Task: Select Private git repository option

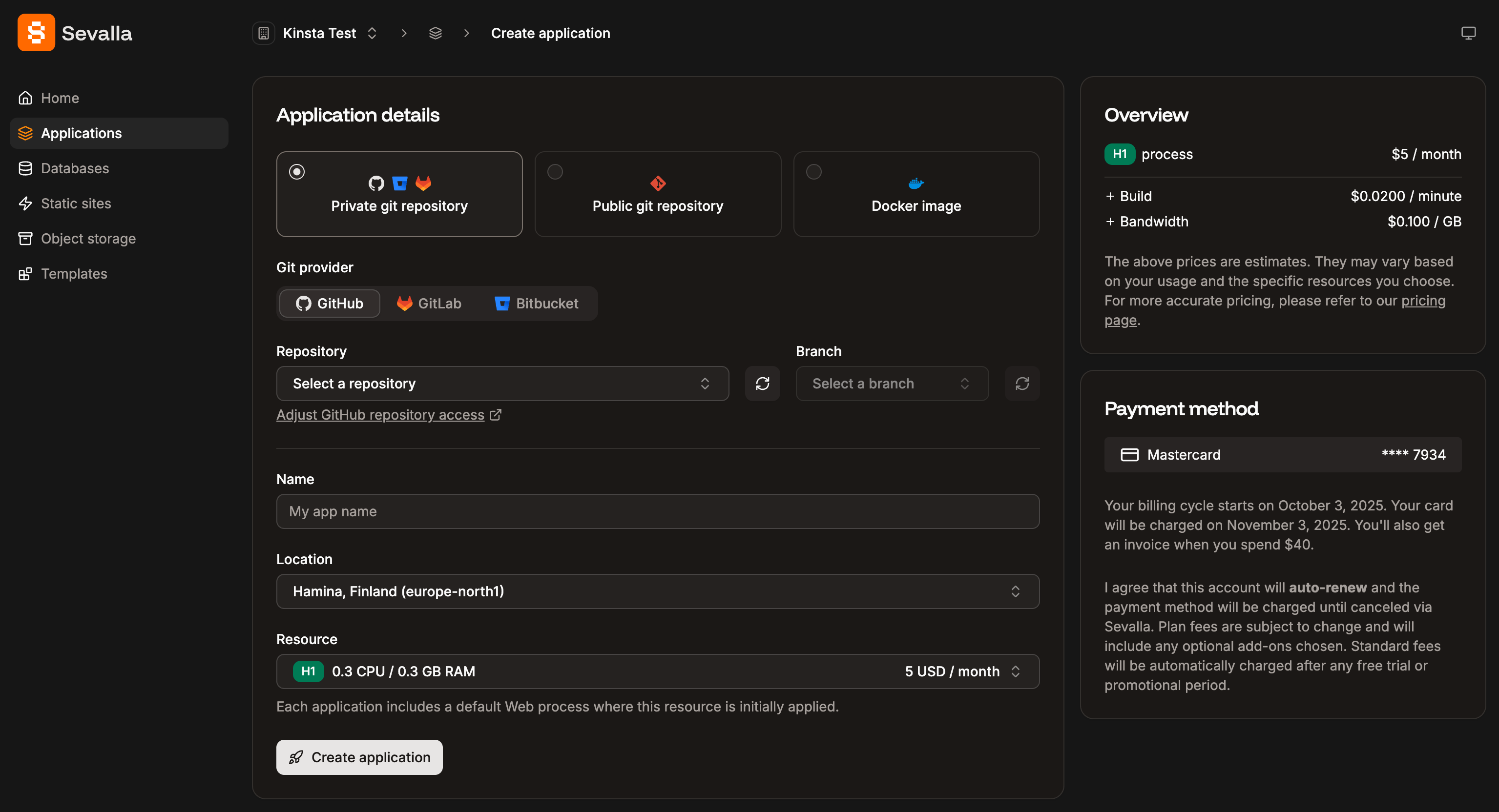Action: pos(399,194)
